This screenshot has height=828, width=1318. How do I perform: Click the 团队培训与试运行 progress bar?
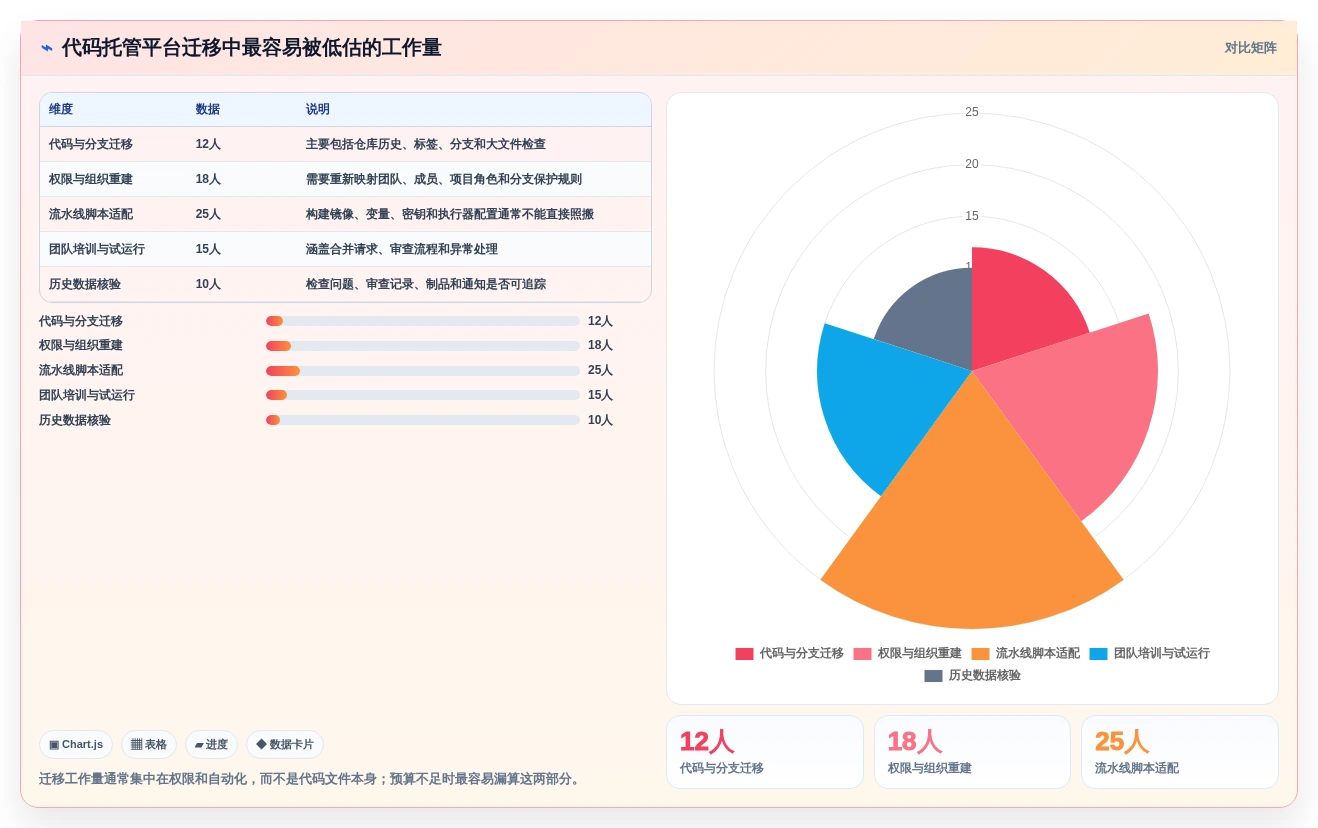(x=423, y=395)
